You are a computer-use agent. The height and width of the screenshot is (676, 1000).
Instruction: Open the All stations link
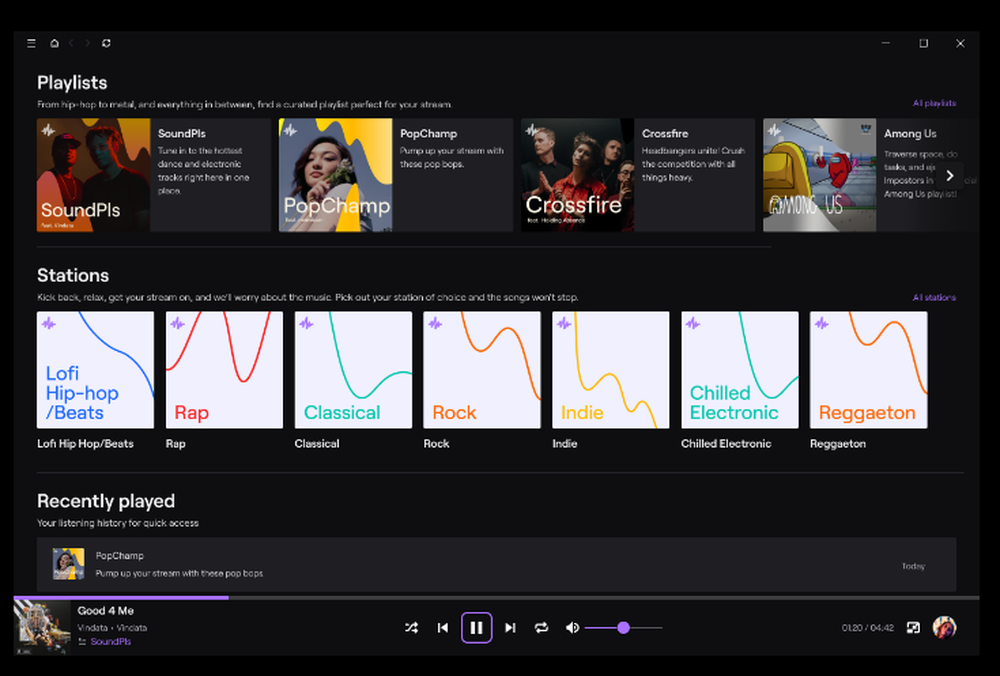(x=936, y=297)
